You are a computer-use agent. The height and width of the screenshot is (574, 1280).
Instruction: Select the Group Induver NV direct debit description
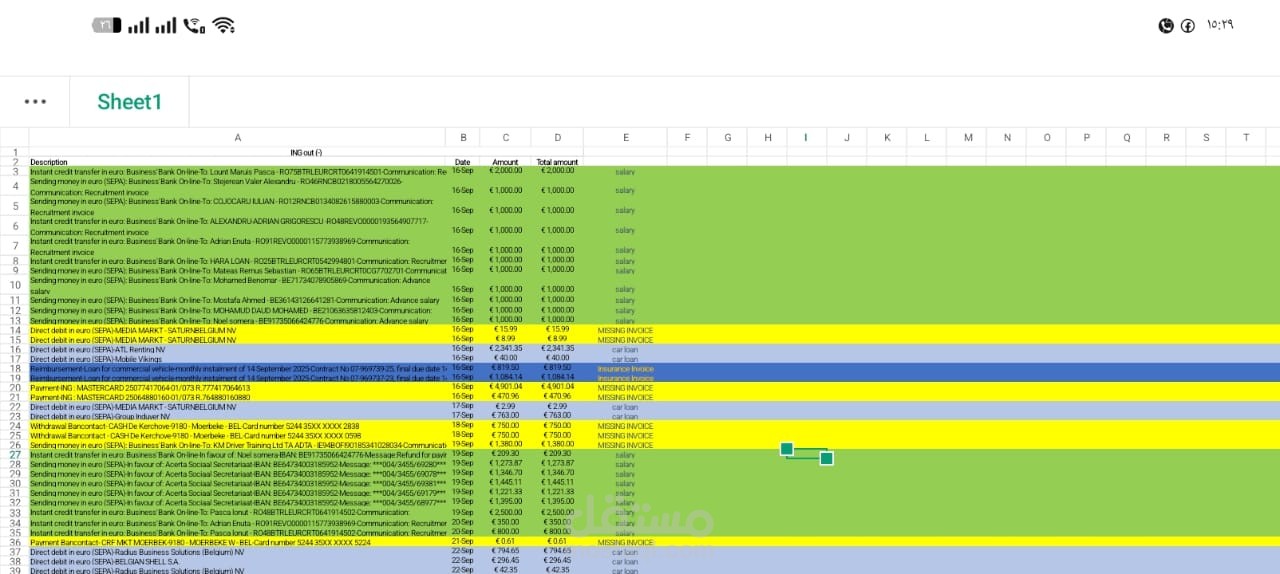pyautogui.click(x=237, y=416)
